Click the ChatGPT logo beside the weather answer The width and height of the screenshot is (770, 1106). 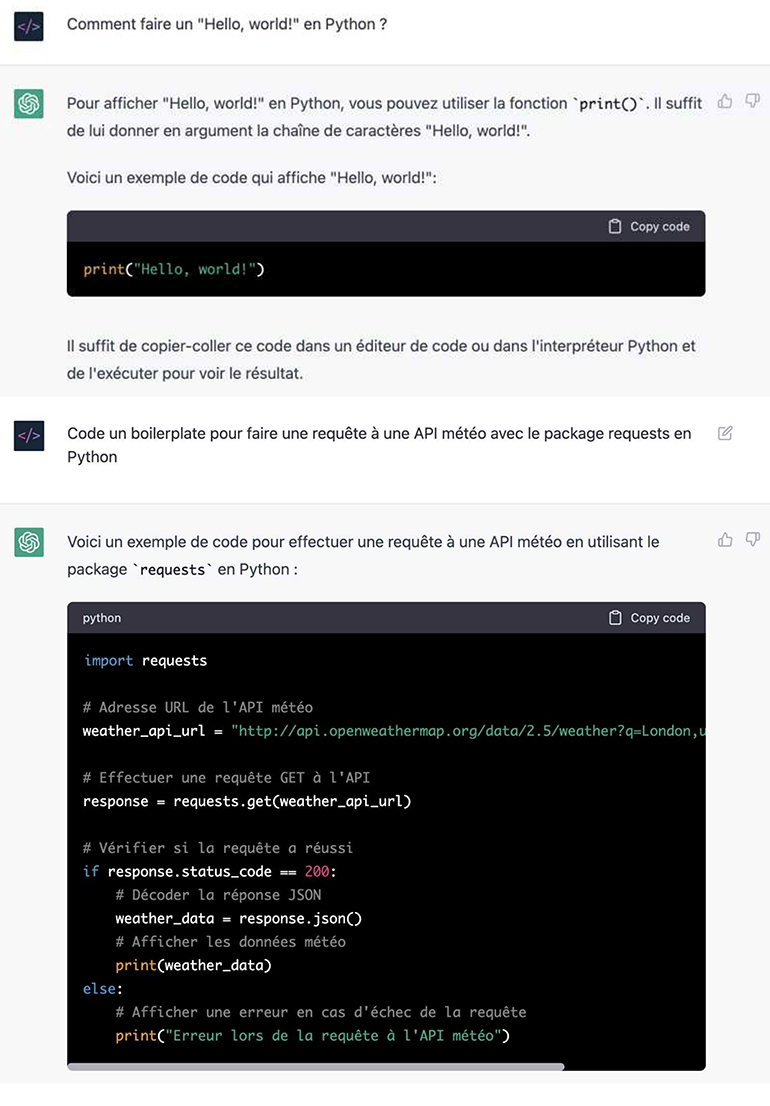point(29,542)
